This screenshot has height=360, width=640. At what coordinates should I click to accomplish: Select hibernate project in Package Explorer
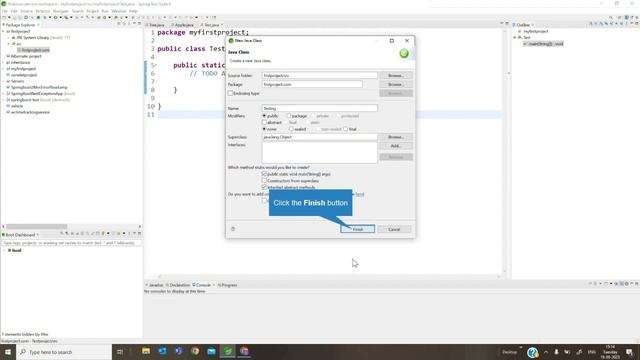(x=26, y=56)
